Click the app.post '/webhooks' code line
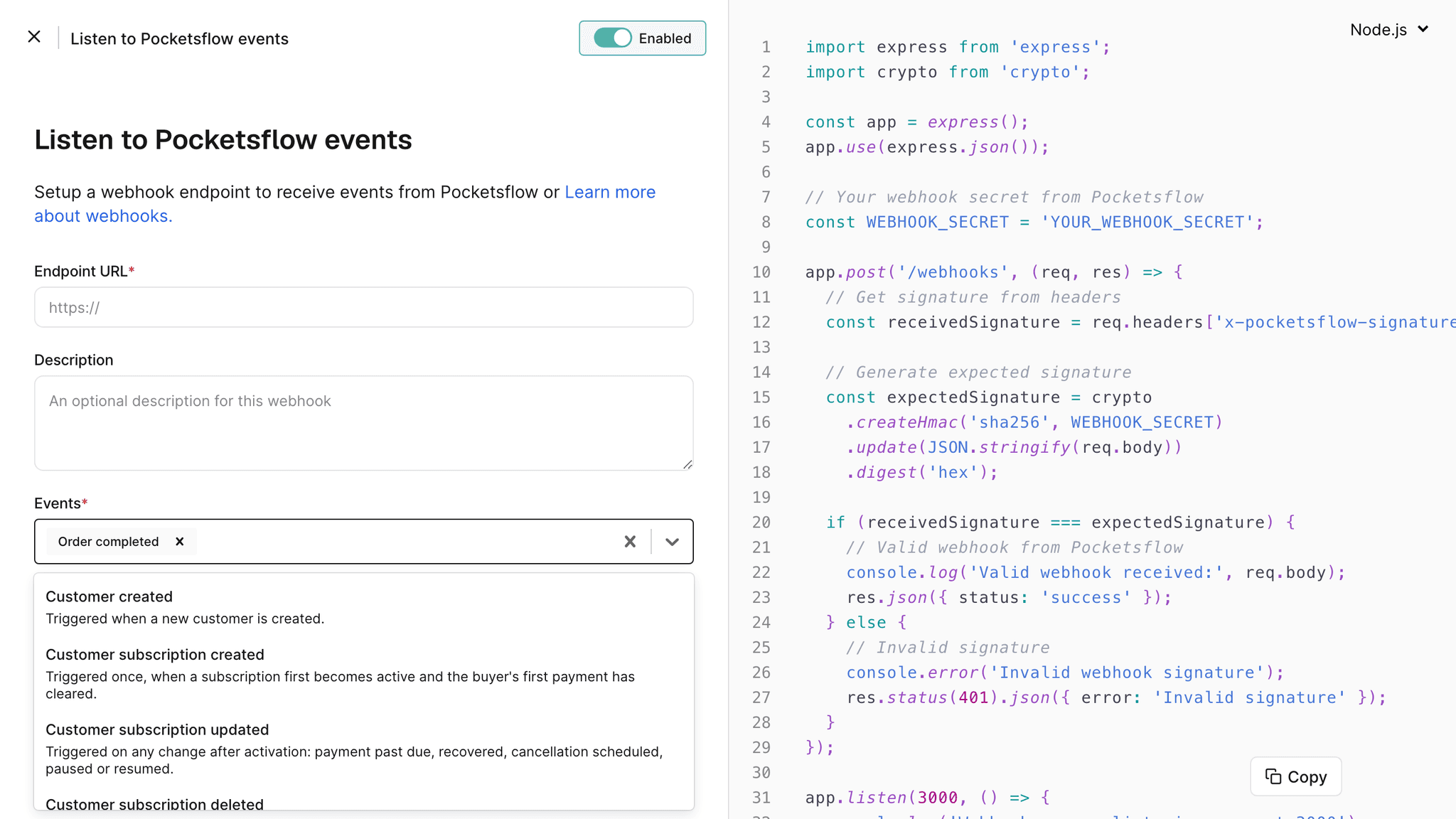This screenshot has width=1456, height=819. (994, 272)
